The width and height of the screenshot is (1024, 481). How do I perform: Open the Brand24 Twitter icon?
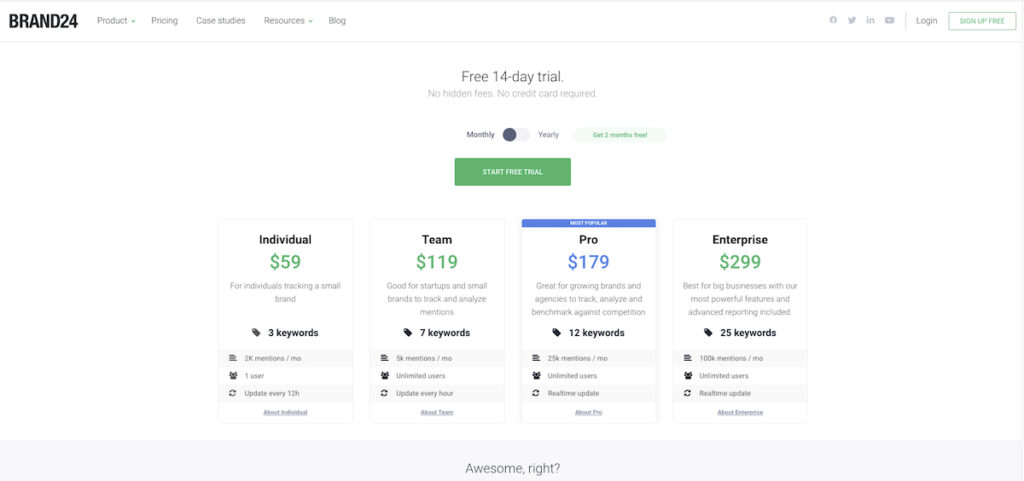[852, 20]
